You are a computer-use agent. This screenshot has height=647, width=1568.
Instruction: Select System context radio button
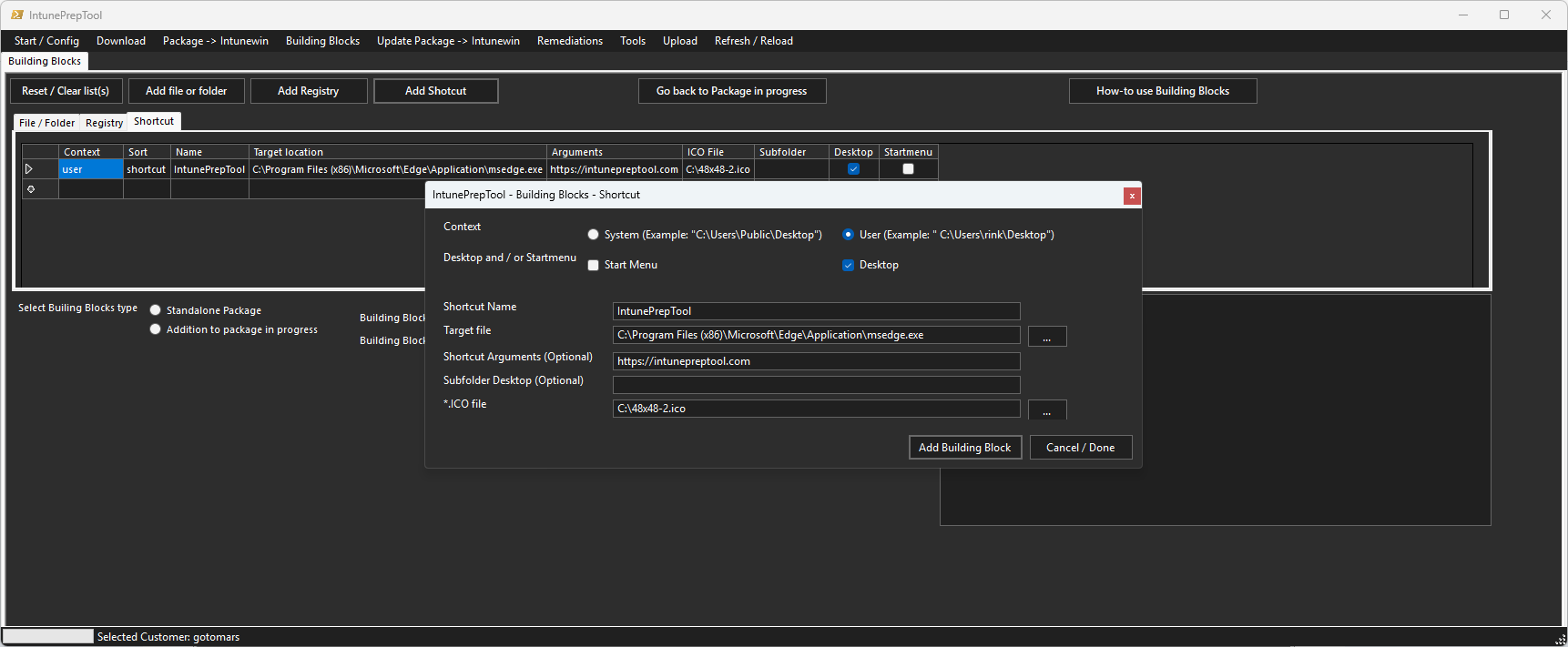pyautogui.click(x=594, y=235)
